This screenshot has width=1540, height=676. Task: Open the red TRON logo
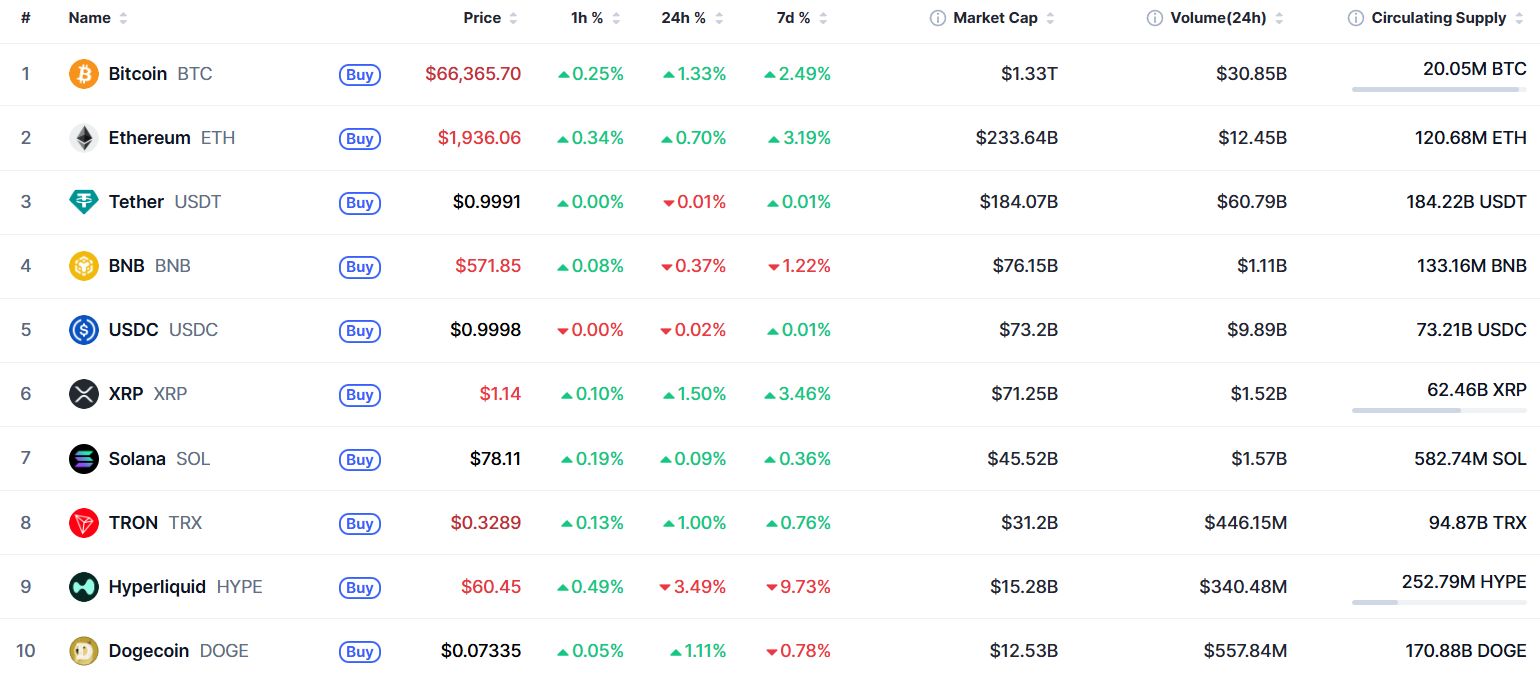pos(84,522)
